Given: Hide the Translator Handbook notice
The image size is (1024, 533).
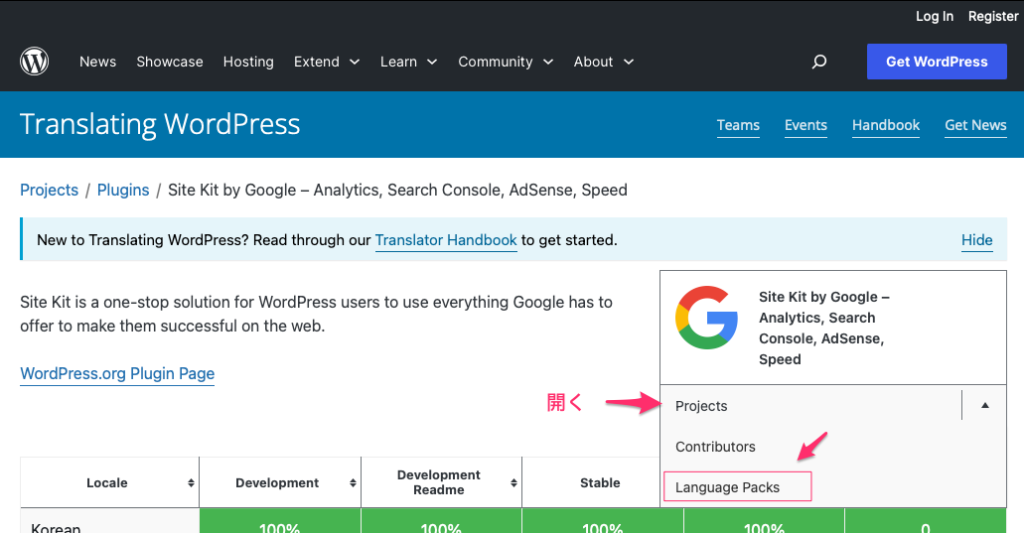Looking at the screenshot, I should point(976,240).
